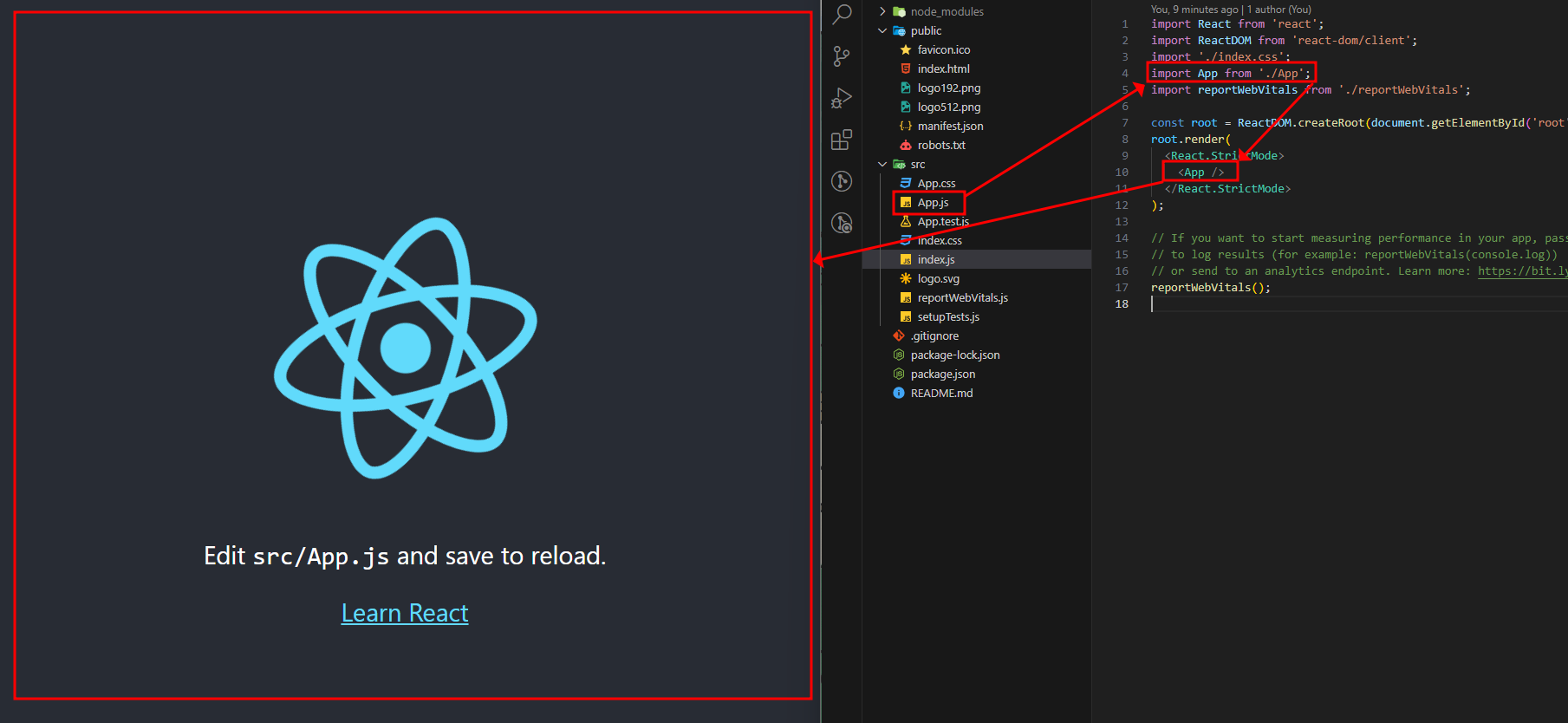The width and height of the screenshot is (1568, 723).
Task: Click the info icon of README.md
Action: click(x=899, y=393)
